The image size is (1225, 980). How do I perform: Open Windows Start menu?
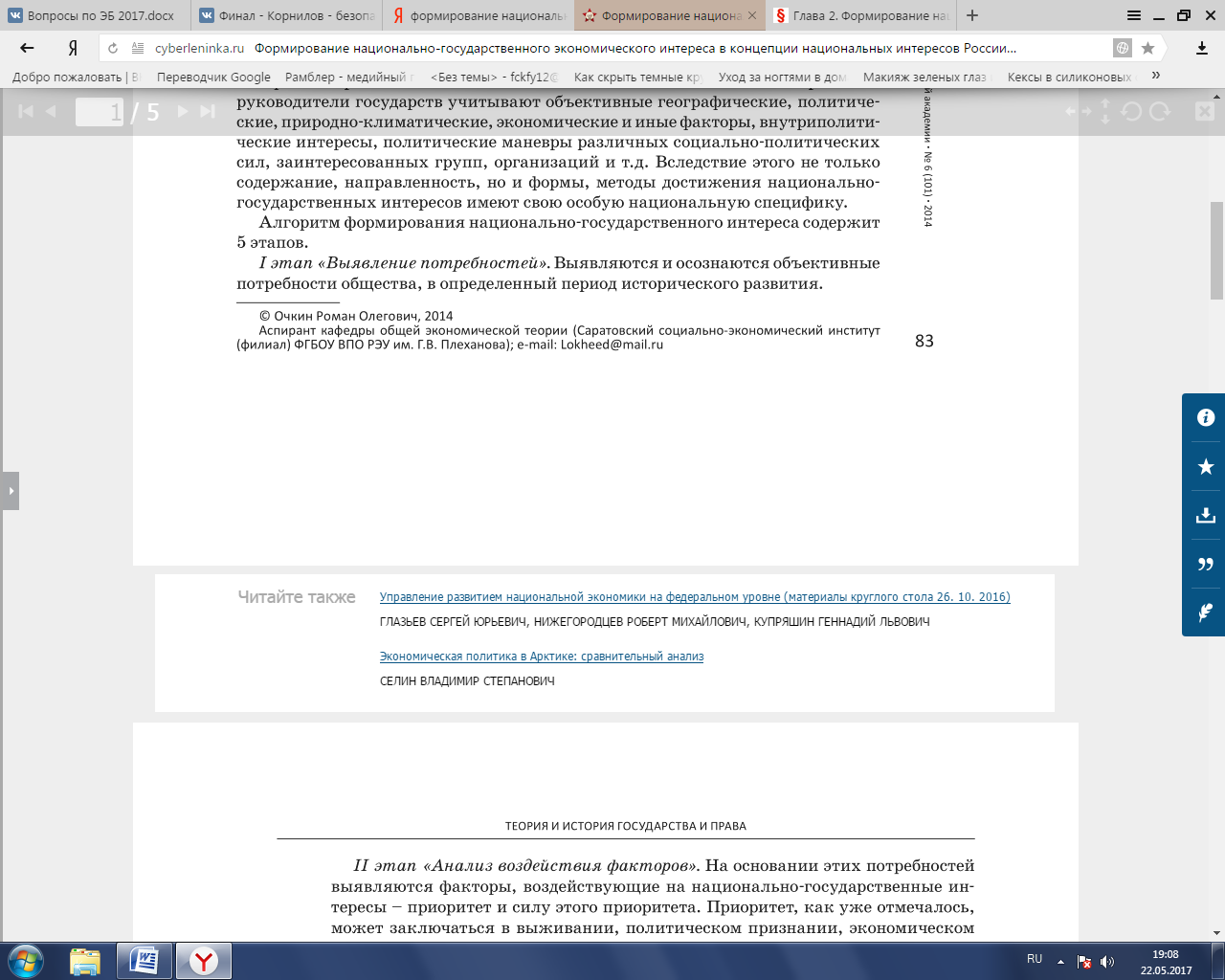(x=25, y=961)
